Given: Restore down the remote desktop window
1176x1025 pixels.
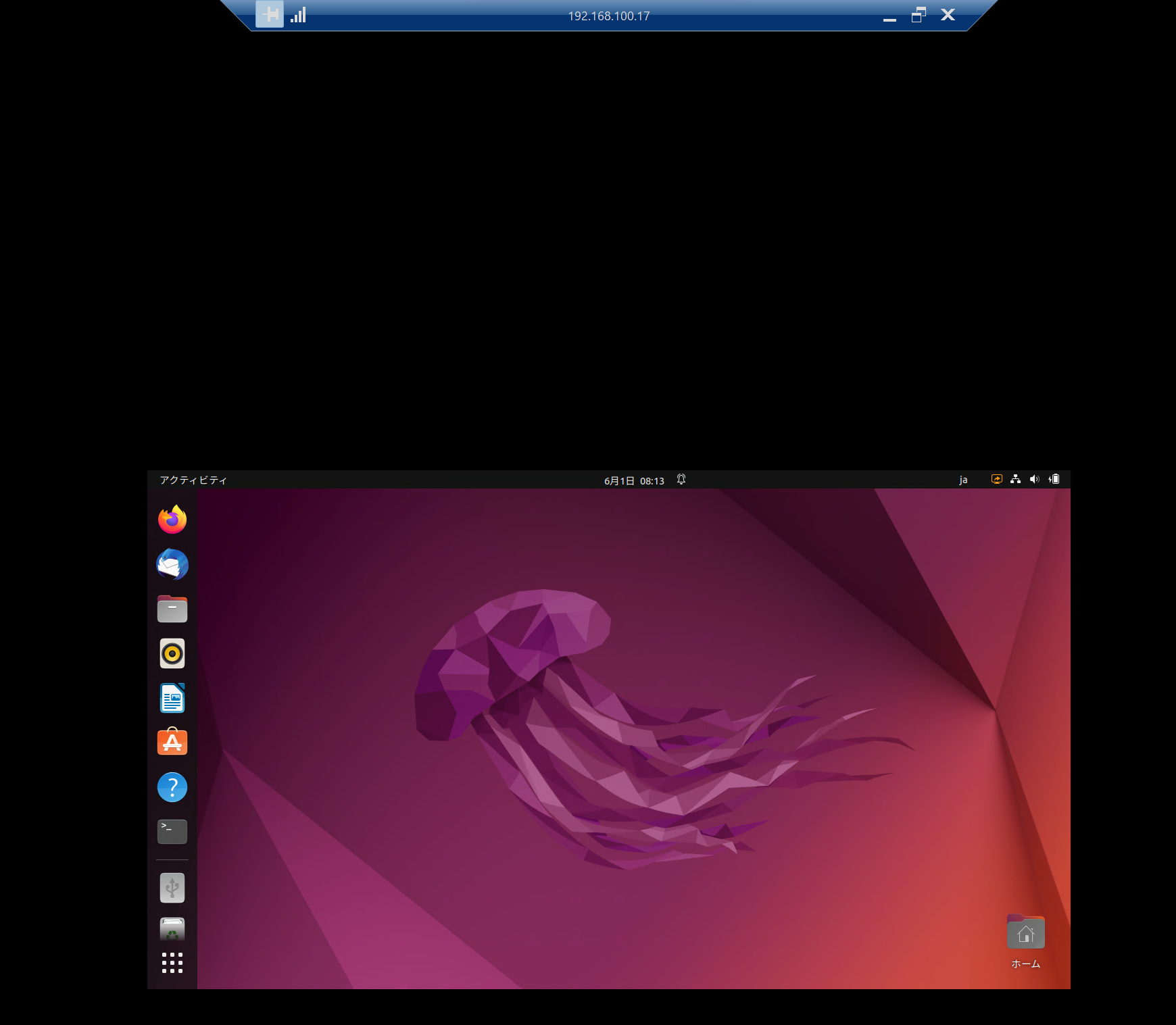Looking at the screenshot, I should (918, 15).
